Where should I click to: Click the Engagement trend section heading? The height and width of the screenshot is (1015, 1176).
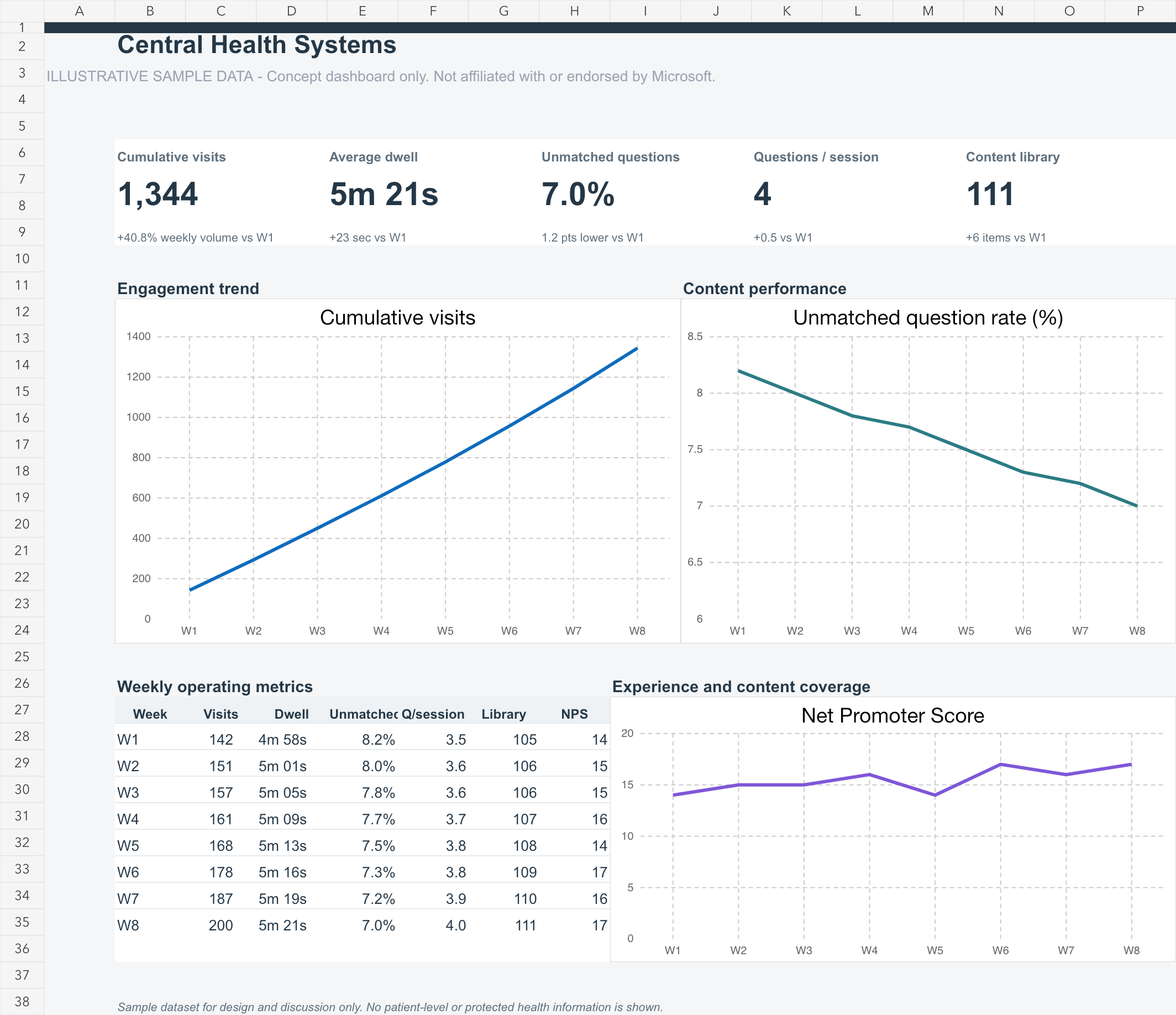(x=188, y=289)
